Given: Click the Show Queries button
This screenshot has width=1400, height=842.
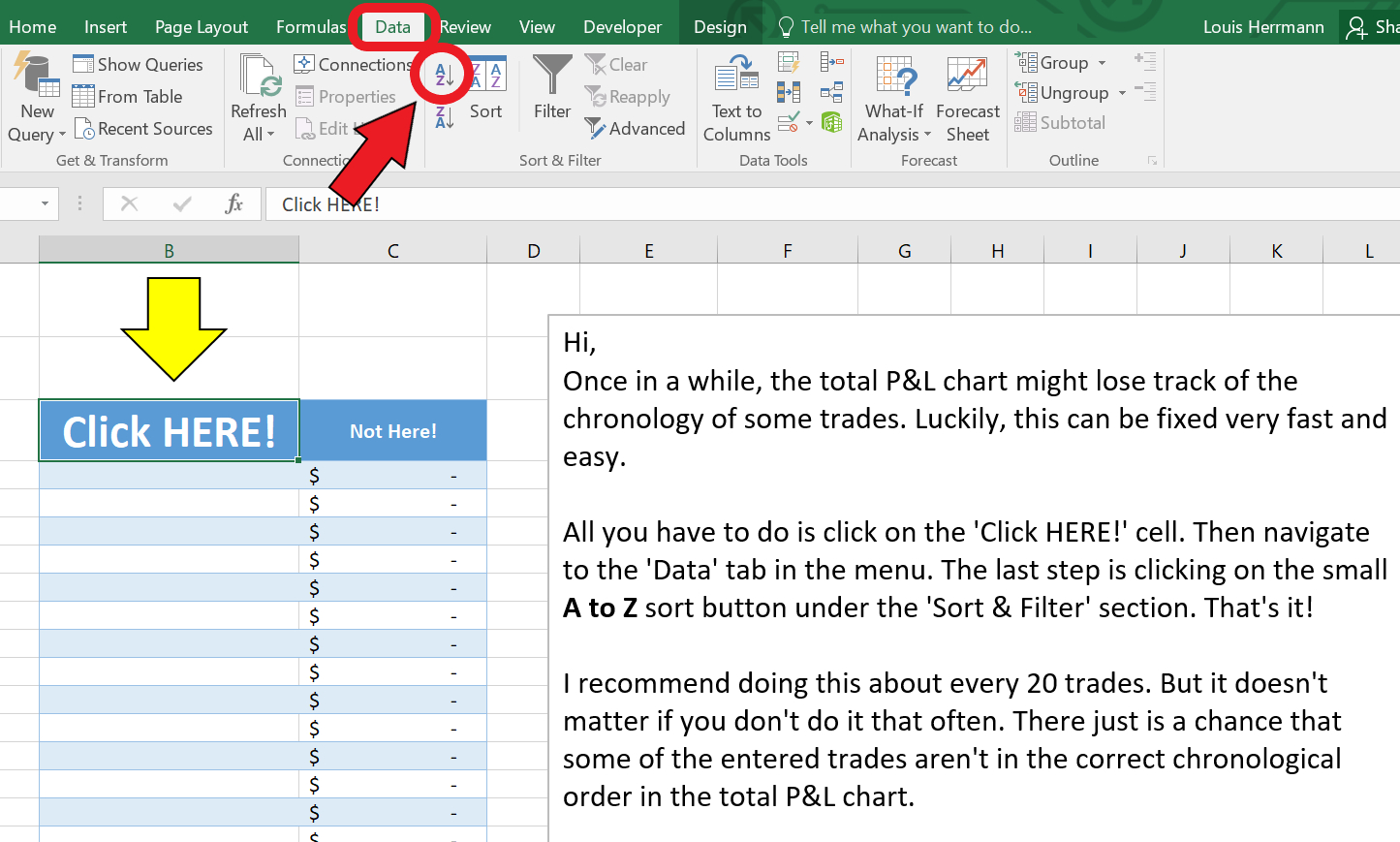Looking at the screenshot, I should click(x=139, y=65).
